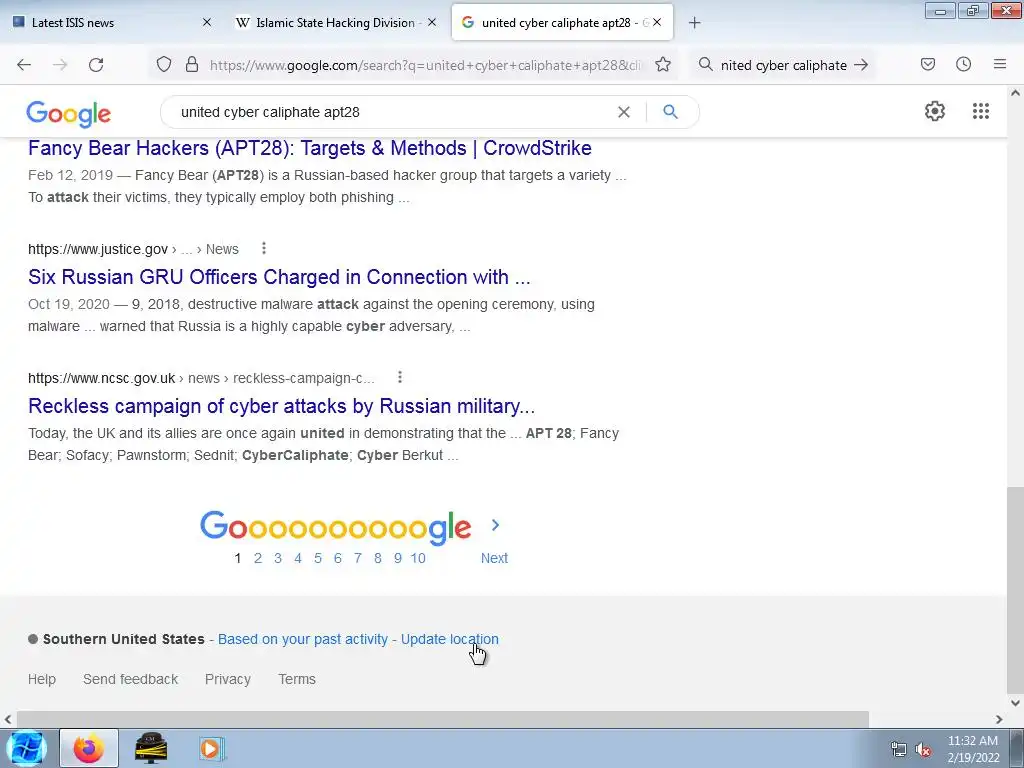Click the scroll-down arrow of the page
Image resolution: width=1024 pixels, height=768 pixels.
(1015, 703)
